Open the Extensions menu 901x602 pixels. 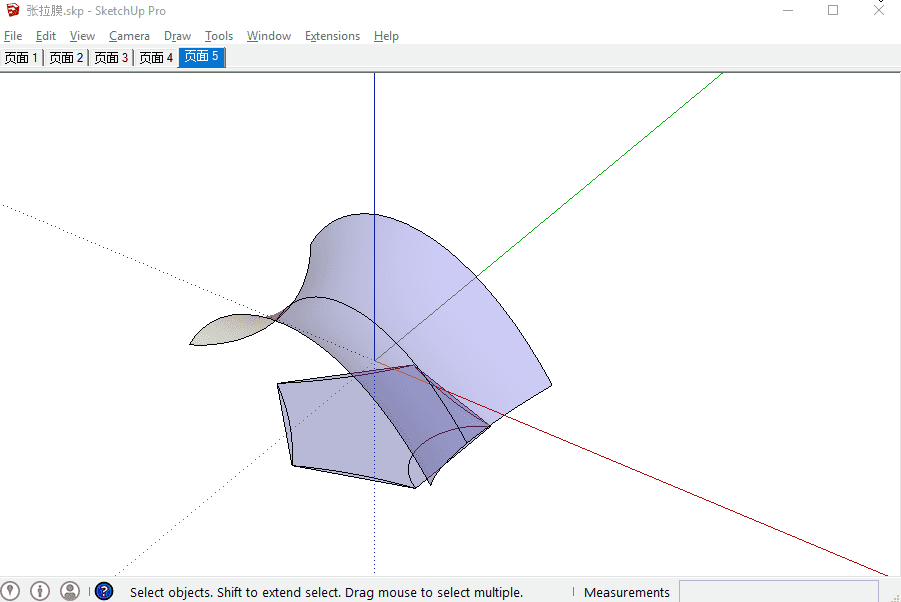(x=332, y=36)
